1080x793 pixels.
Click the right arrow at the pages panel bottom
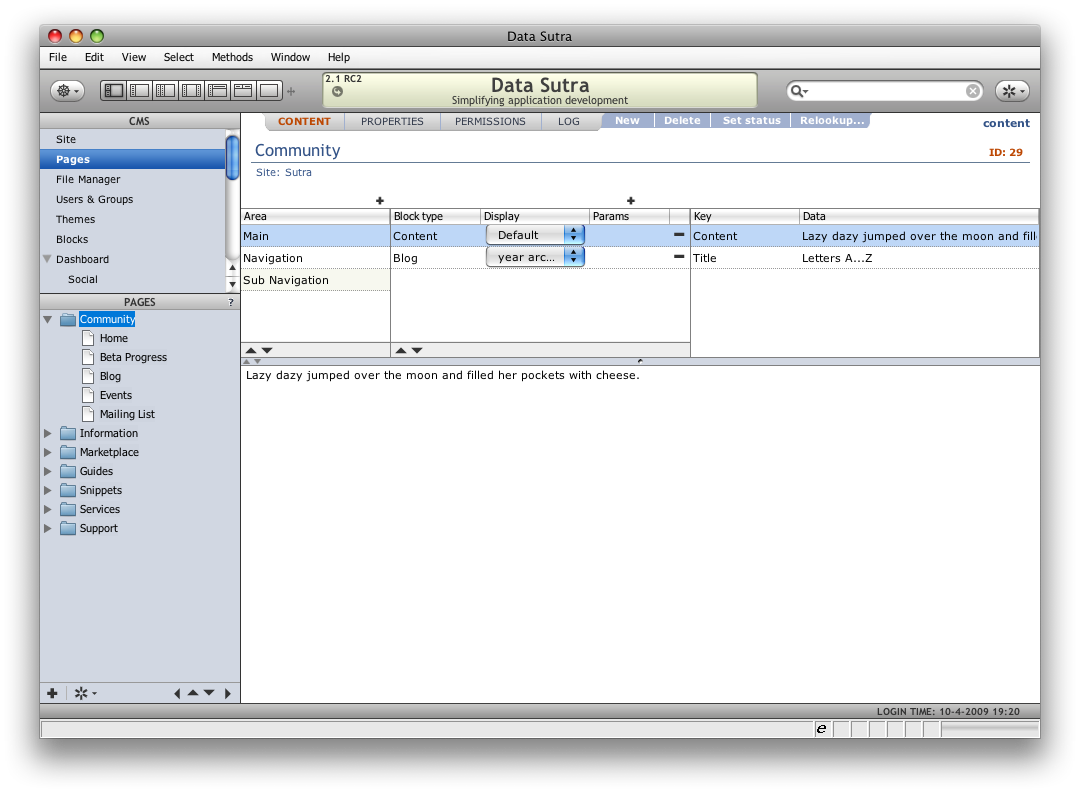(227, 693)
